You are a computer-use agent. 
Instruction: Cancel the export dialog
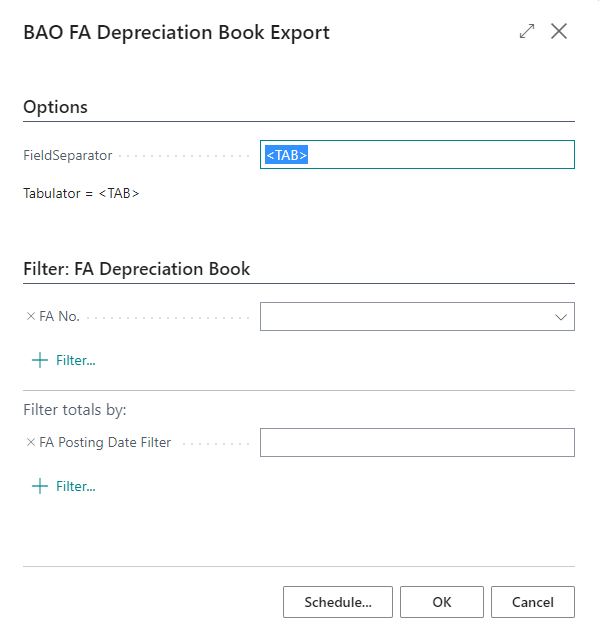[533, 602]
